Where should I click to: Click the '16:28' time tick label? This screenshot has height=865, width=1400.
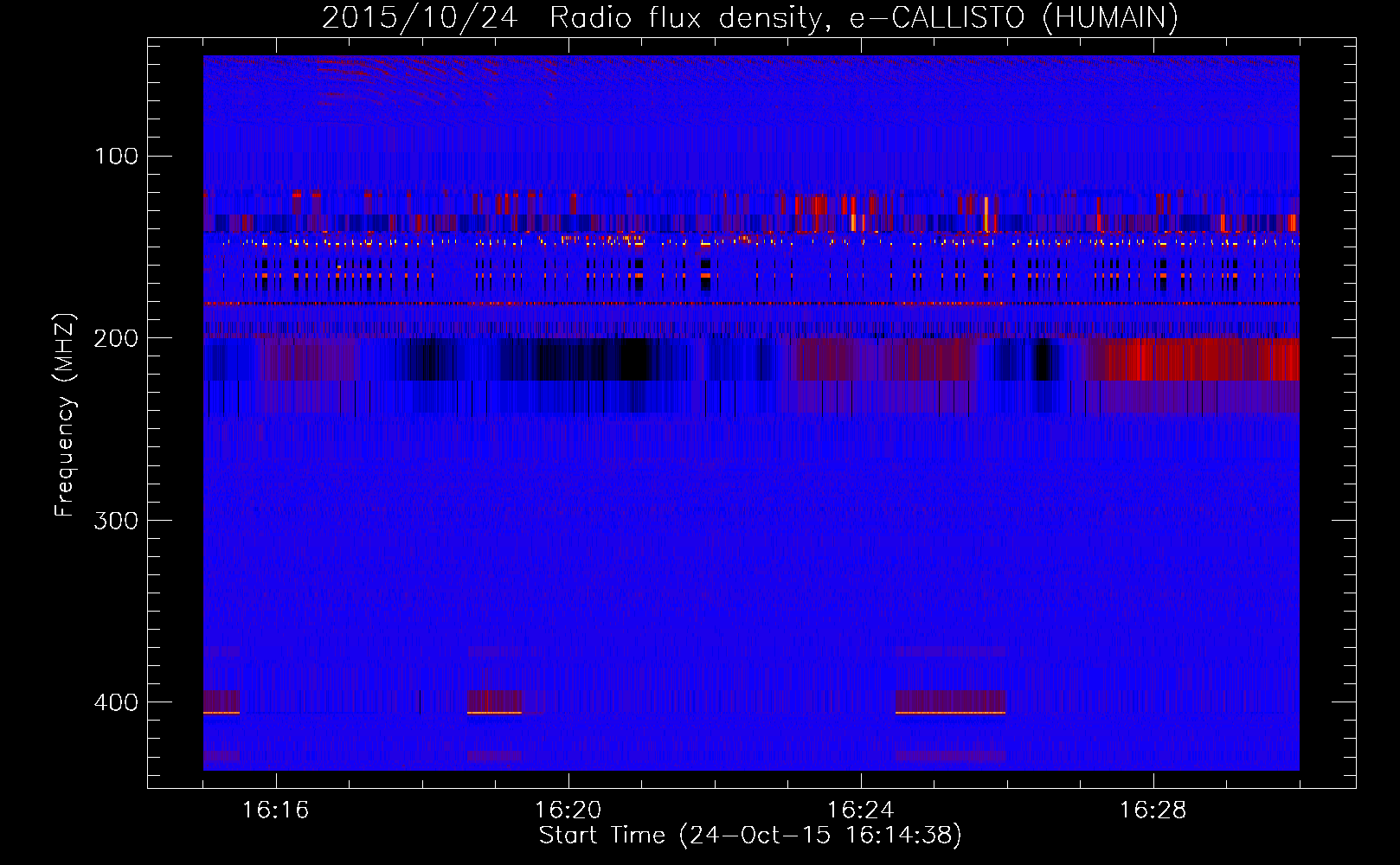(x=1153, y=811)
